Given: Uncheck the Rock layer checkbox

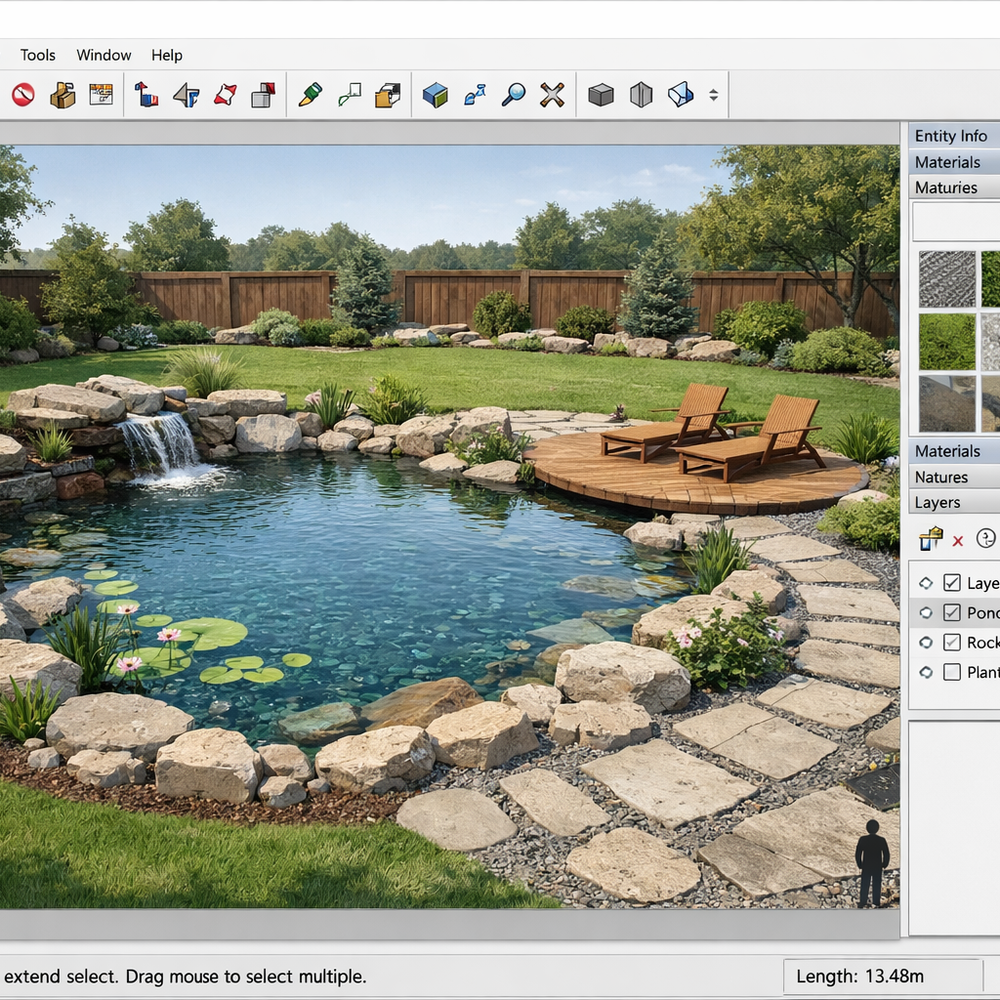Looking at the screenshot, I should click(x=952, y=643).
